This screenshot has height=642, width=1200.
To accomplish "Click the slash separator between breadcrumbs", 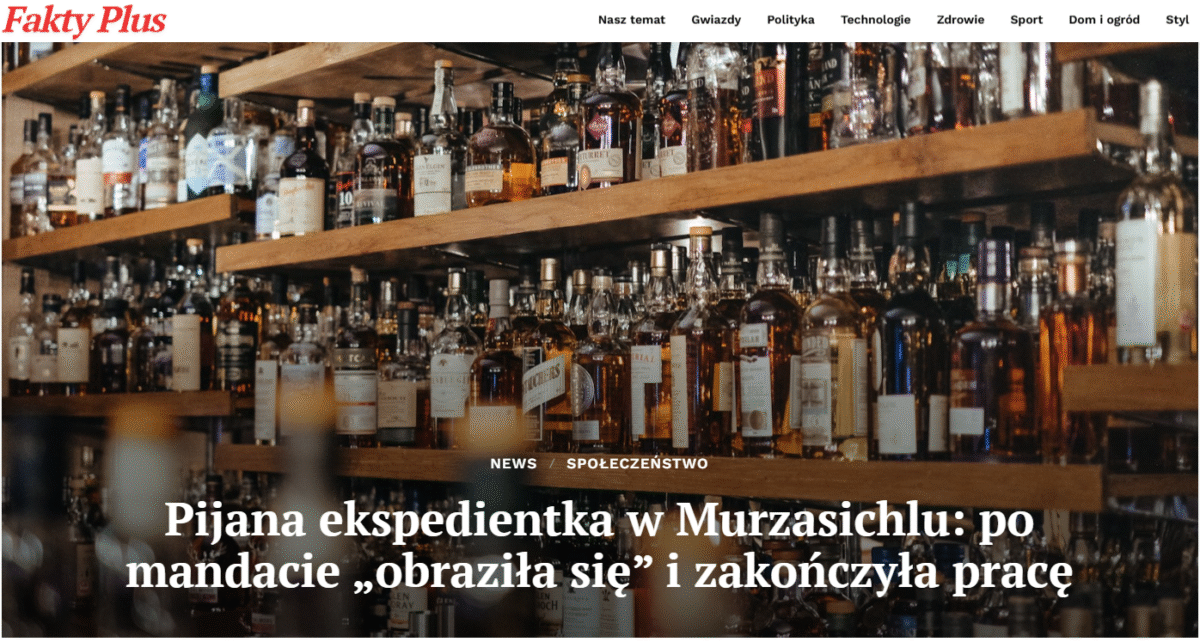I will pos(552,464).
